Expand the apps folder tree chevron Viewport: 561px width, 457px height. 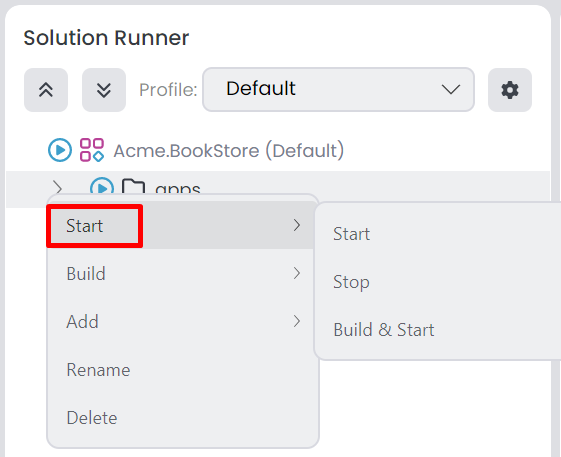click(57, 188)
